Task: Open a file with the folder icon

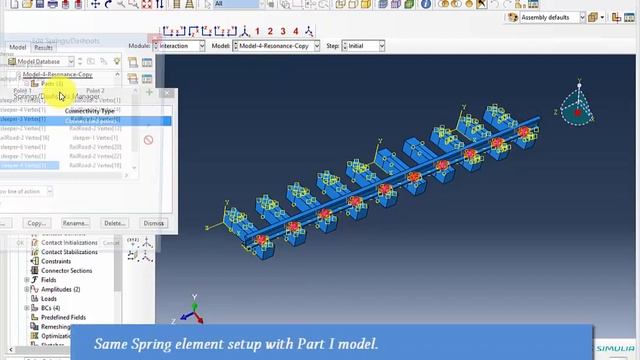Action: click(x=27, y=4)
